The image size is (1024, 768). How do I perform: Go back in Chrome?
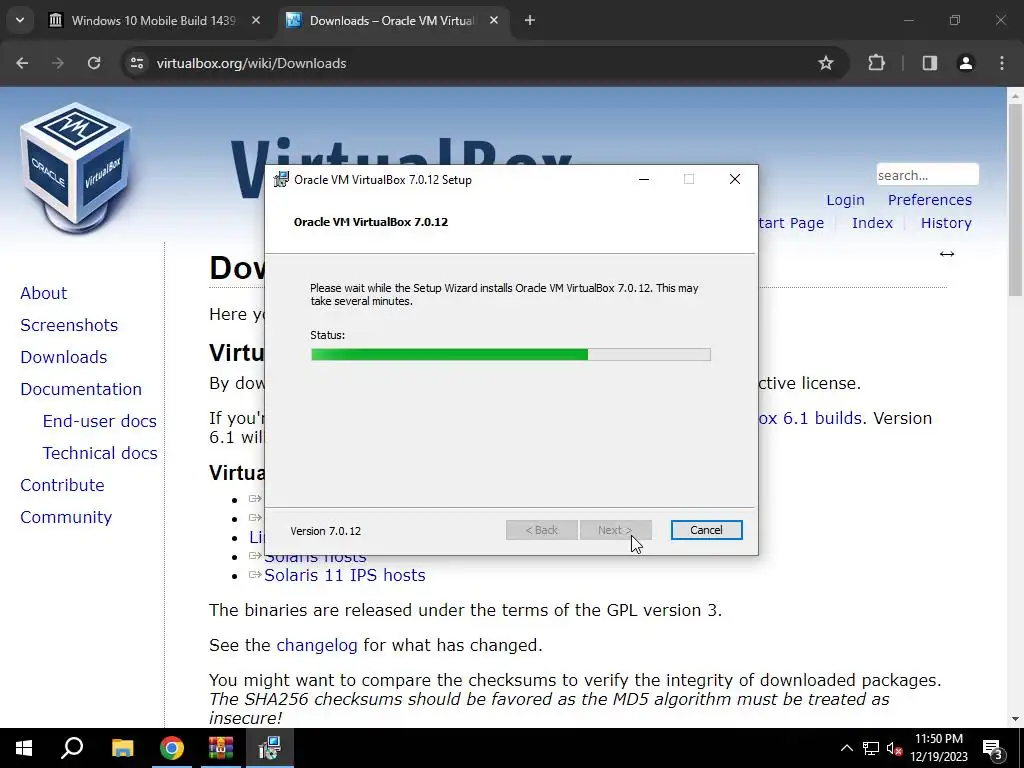[22, 63]
